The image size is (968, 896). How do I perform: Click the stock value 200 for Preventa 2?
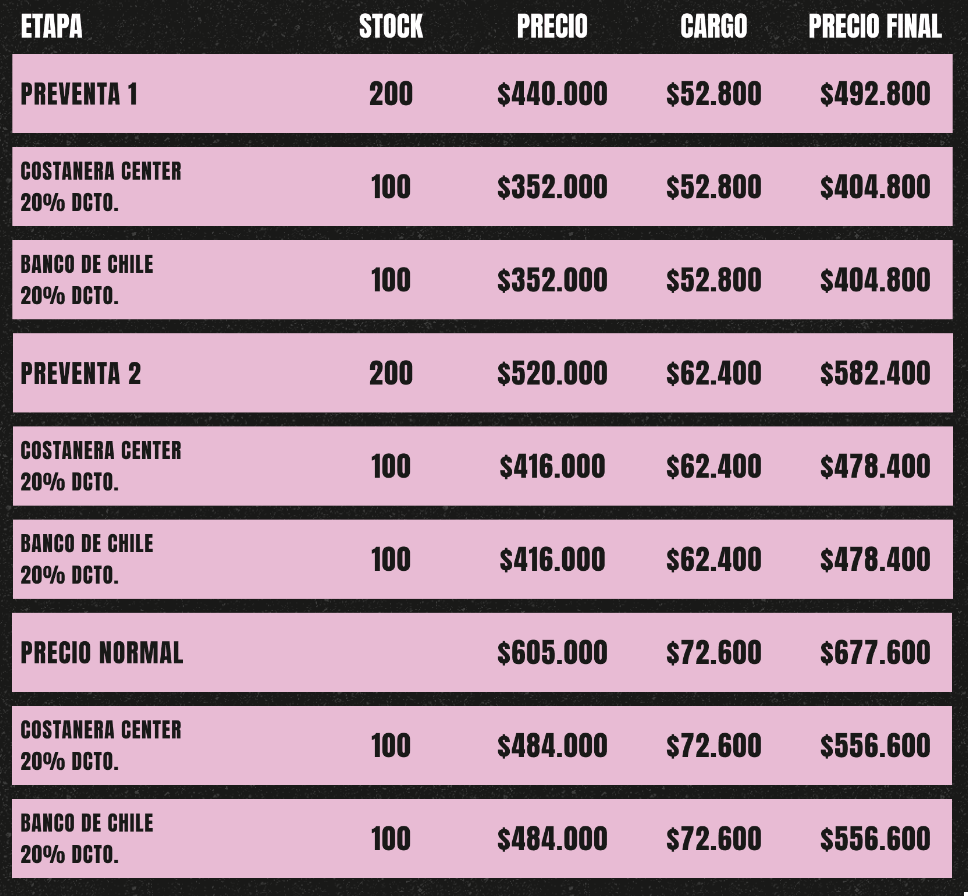[x=391, y=373]
